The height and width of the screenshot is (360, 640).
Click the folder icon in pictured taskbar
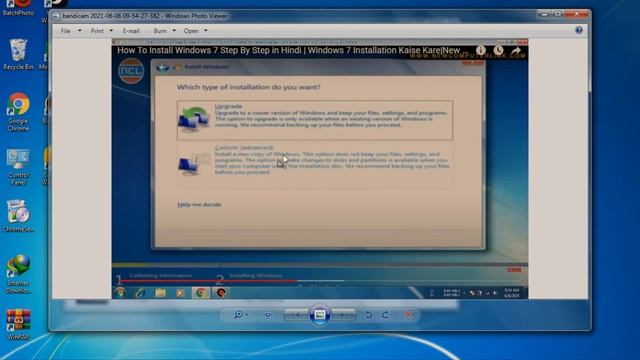coord(160,293)
